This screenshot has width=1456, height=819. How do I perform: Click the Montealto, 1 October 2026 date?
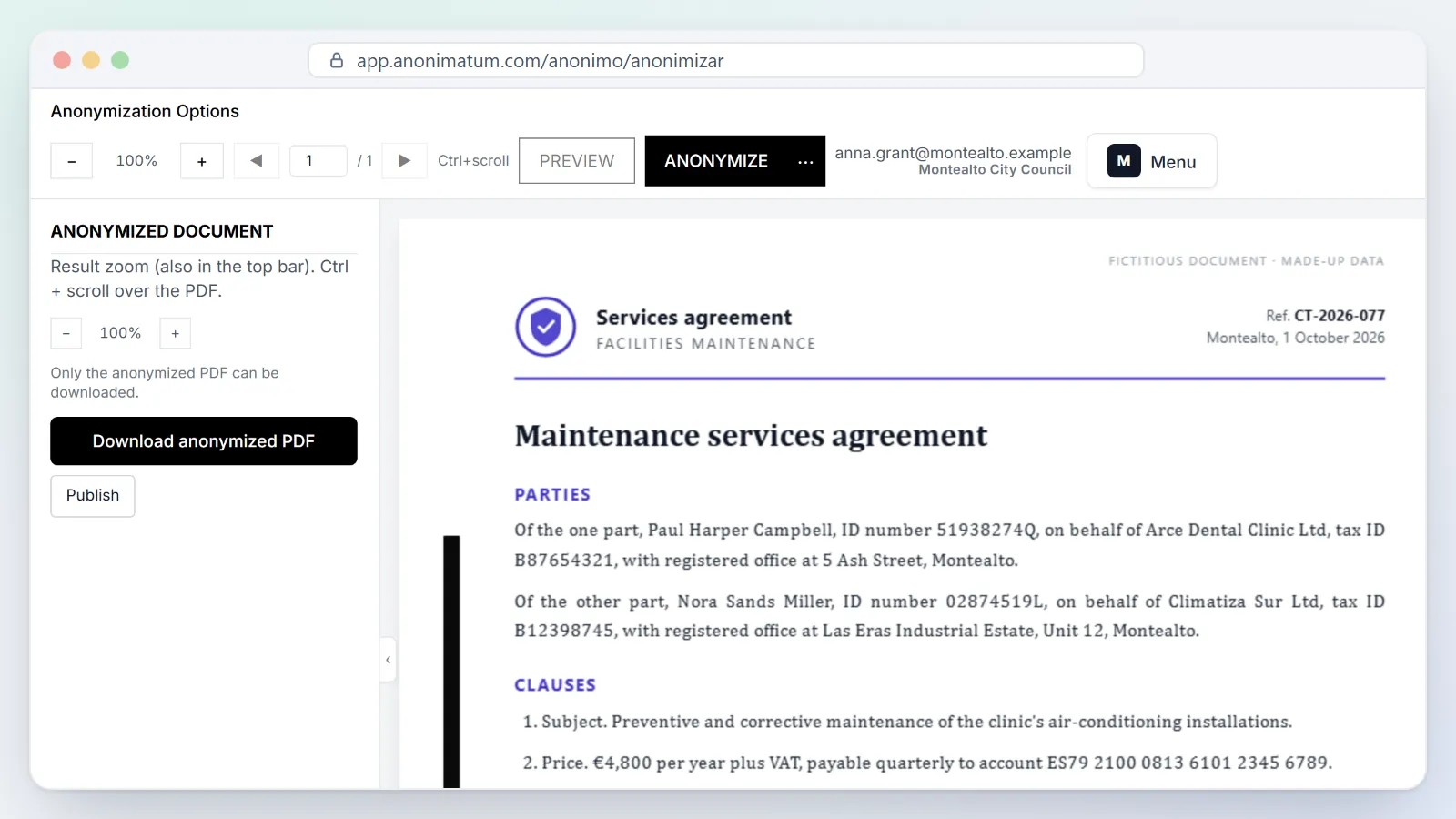1296,338
